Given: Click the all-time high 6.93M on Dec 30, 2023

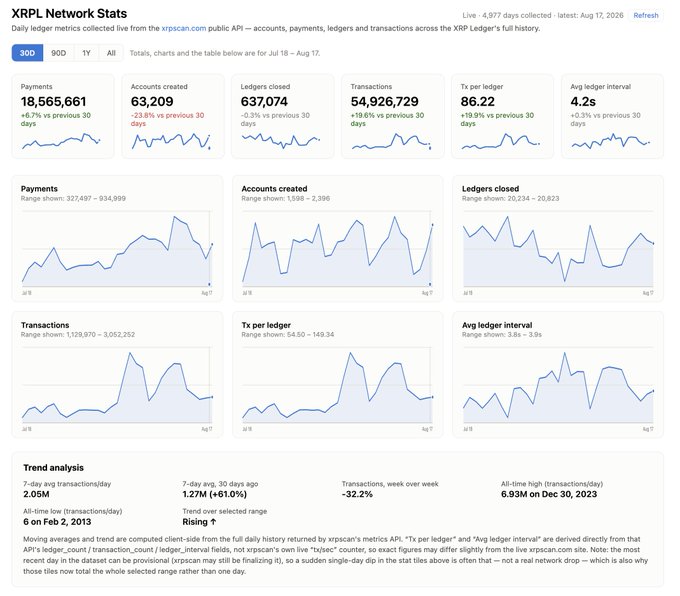Looking at the screenshot, I should pyautogui.click(x=549, y=494).
